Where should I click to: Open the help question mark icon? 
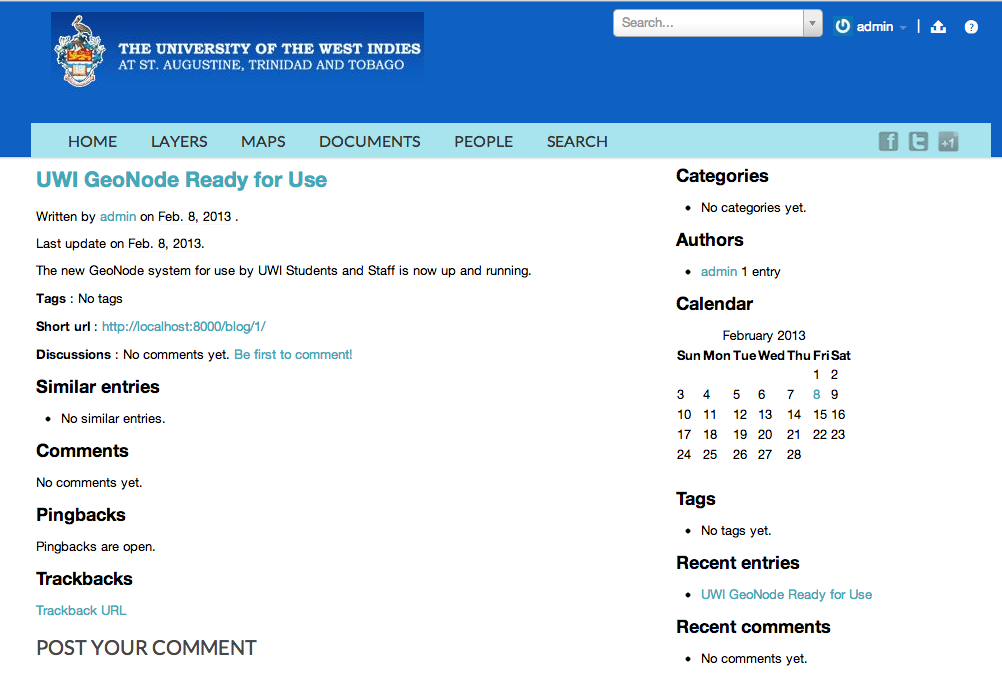[971, 27]
